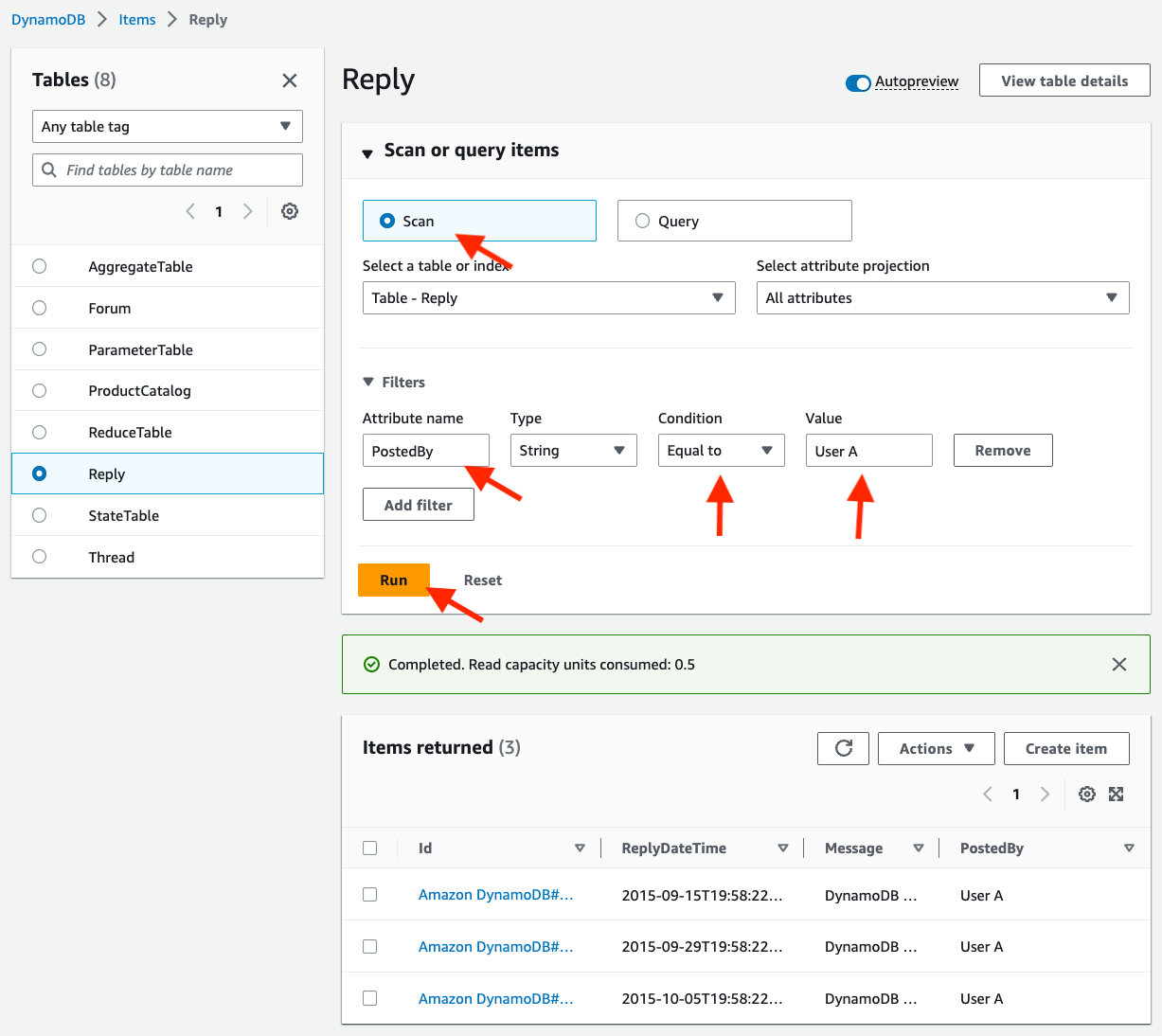Close the Tables side panel
Viewport: 1162px width, 1036px height.
pyautogui.click(x=290, y=80)
